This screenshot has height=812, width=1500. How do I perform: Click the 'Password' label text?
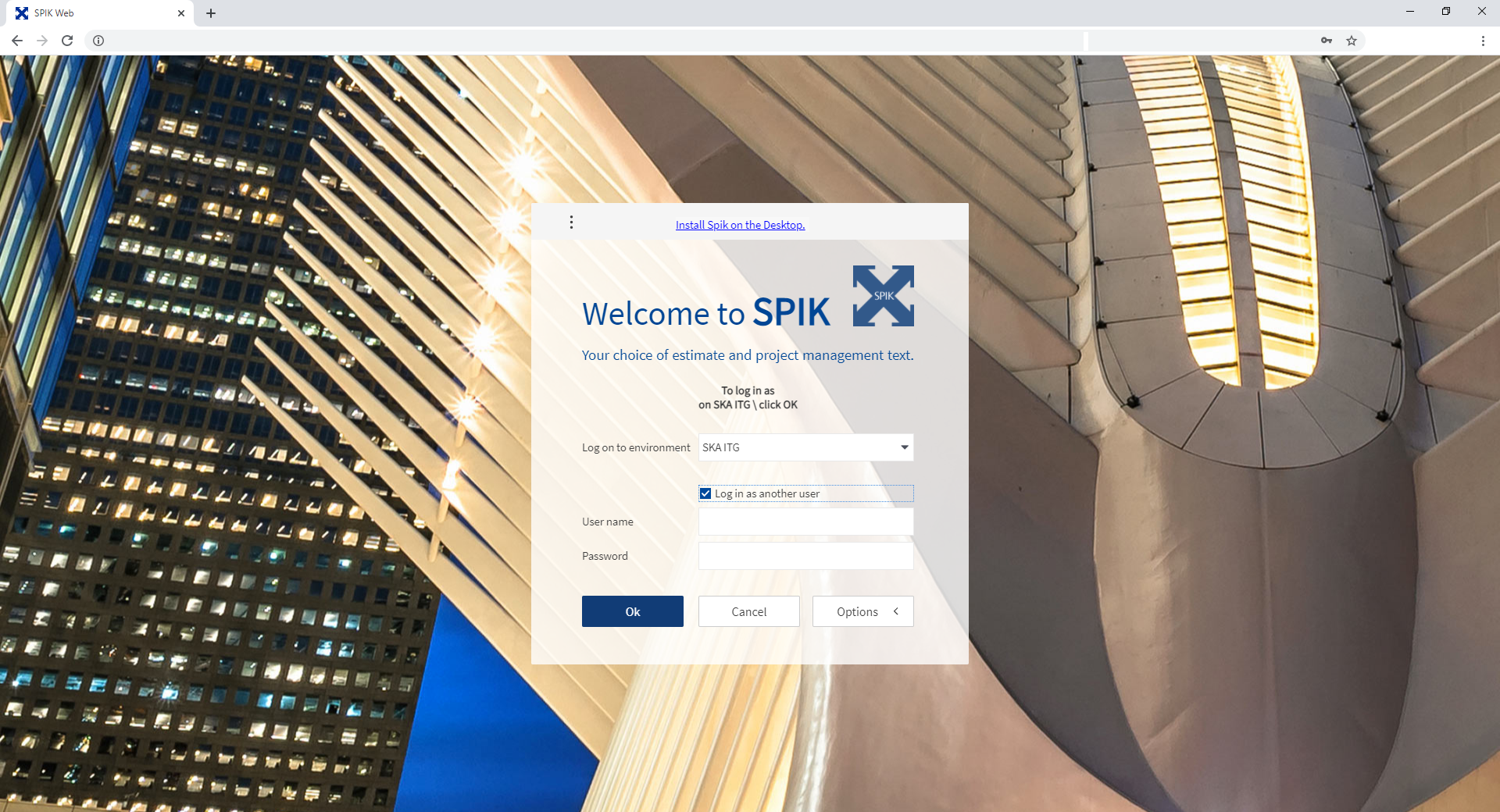point(605,556)
